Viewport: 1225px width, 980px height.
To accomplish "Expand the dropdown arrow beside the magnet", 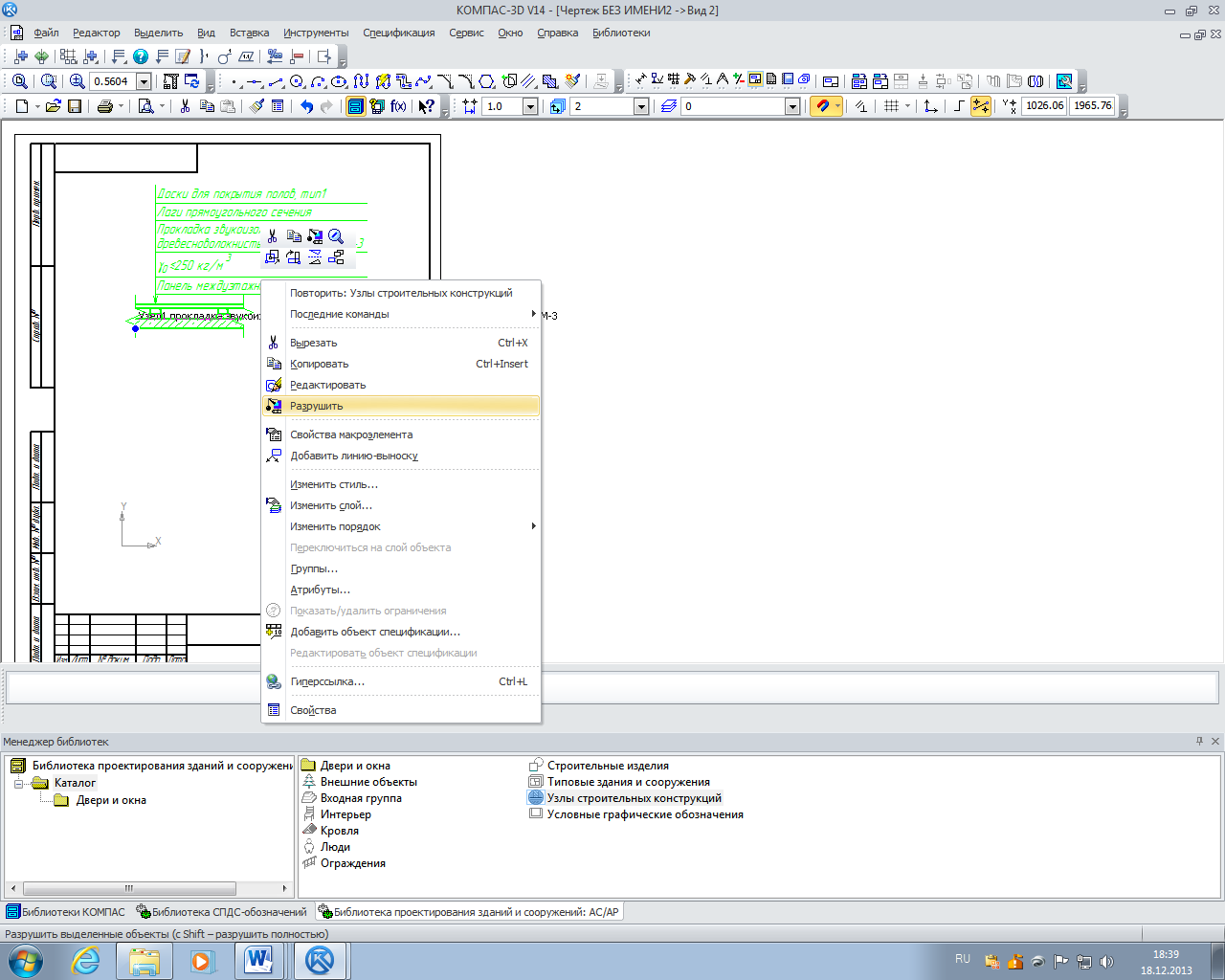I will tap(838, 106).
